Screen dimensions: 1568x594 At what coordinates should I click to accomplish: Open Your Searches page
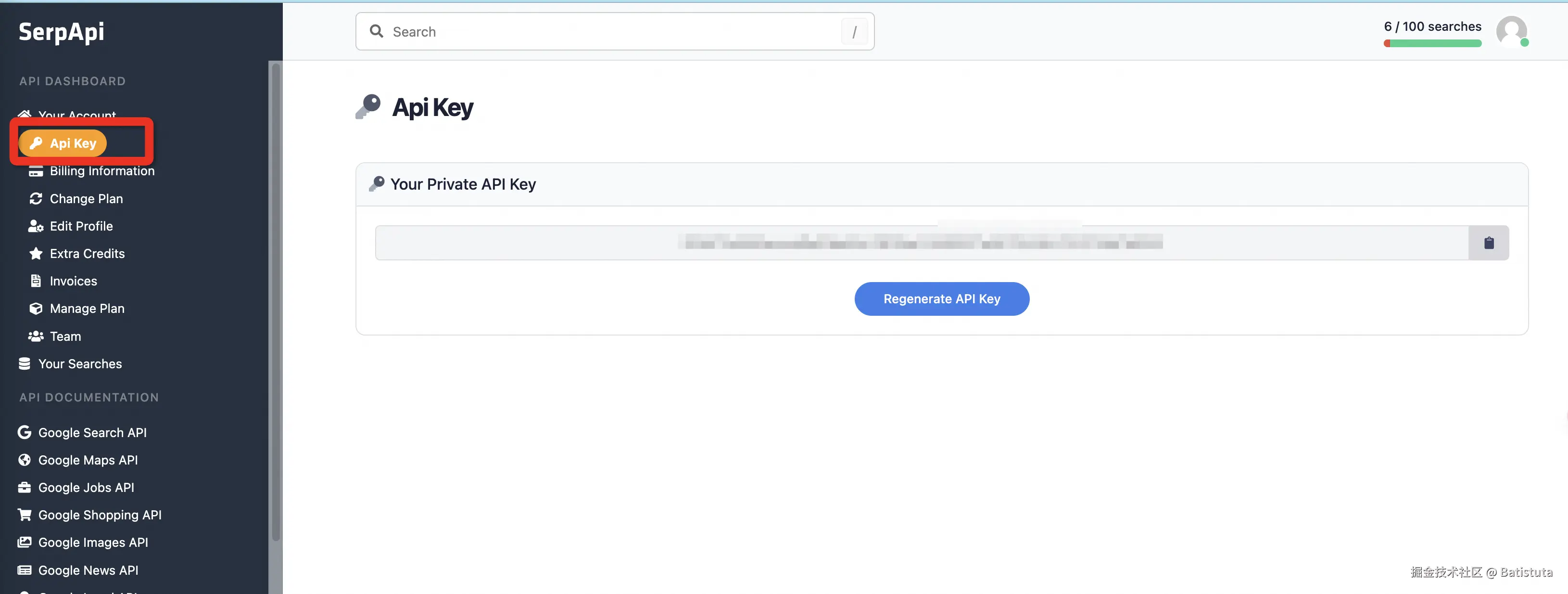80,364
